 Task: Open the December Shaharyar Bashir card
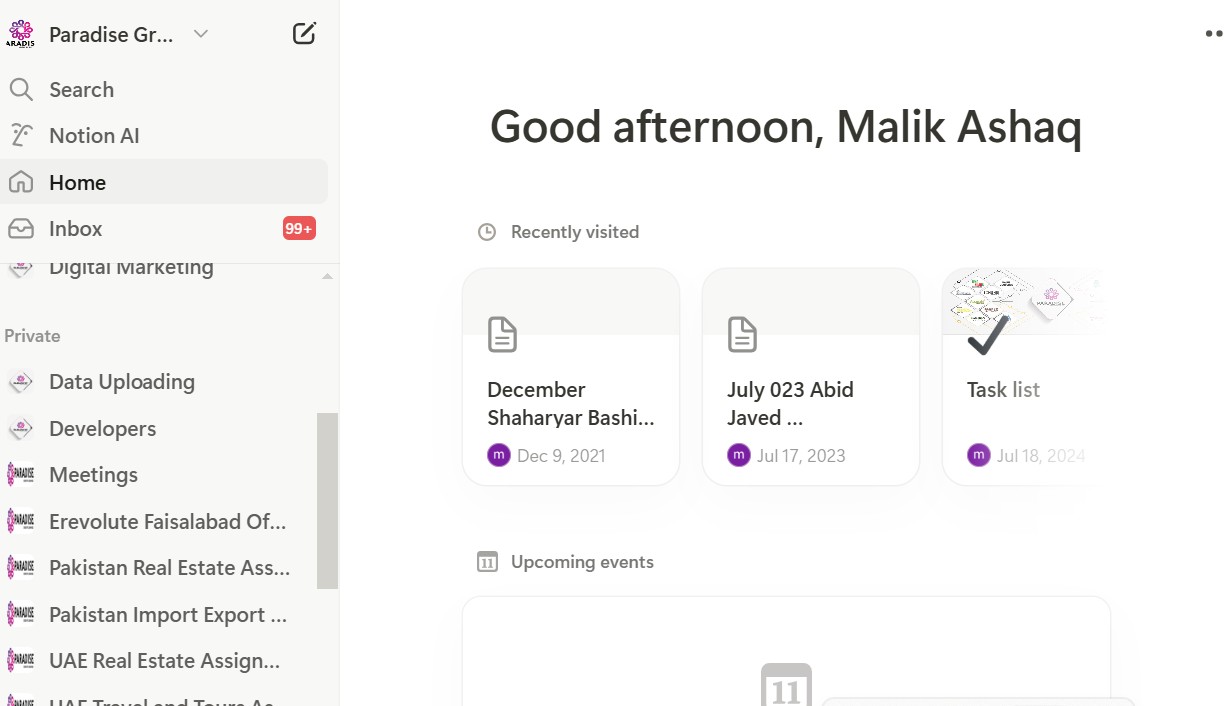tap(571, 376)
